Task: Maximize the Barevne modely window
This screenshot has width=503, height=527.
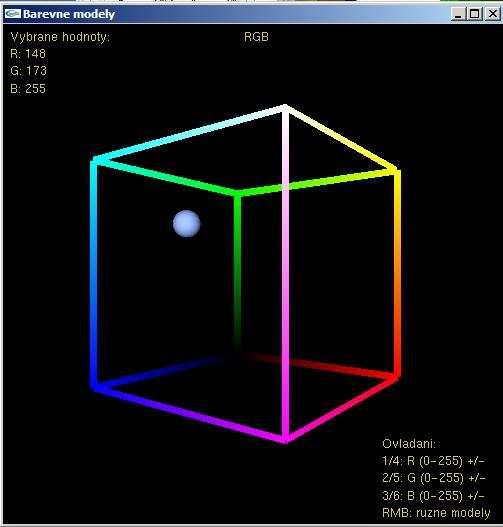Action: click(x=475, y=14)
